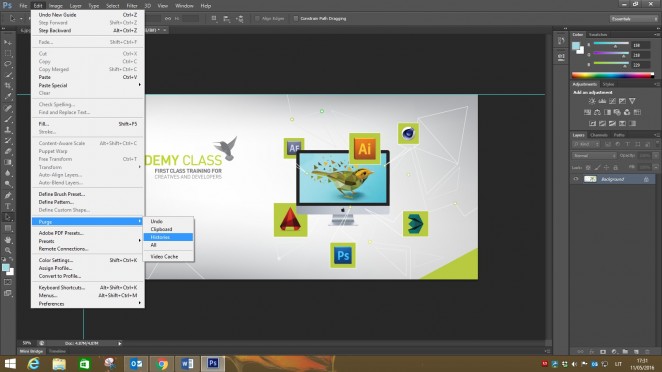Click the foreground color swatch in Color panel
The image size is (662, 372).
pos(576,46)
